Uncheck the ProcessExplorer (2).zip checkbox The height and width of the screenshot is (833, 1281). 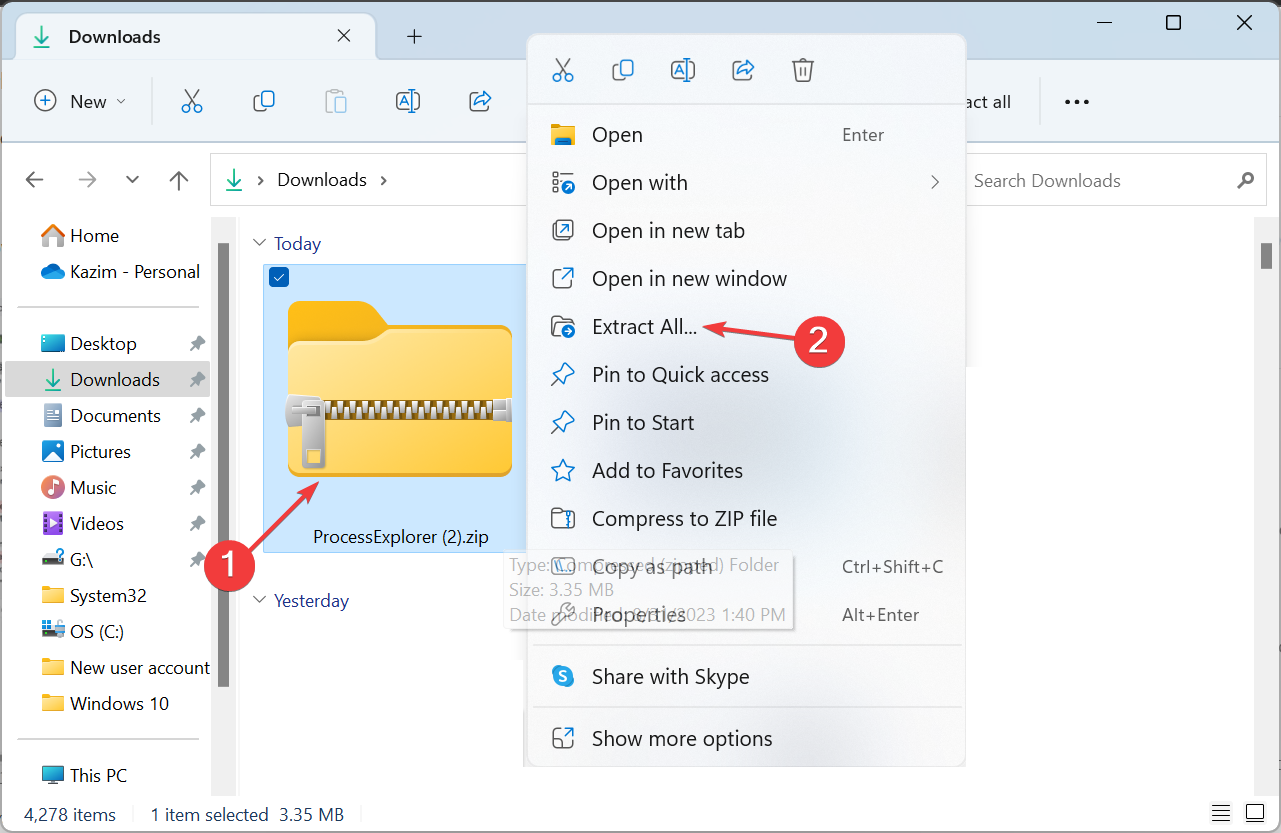(279, 278)
